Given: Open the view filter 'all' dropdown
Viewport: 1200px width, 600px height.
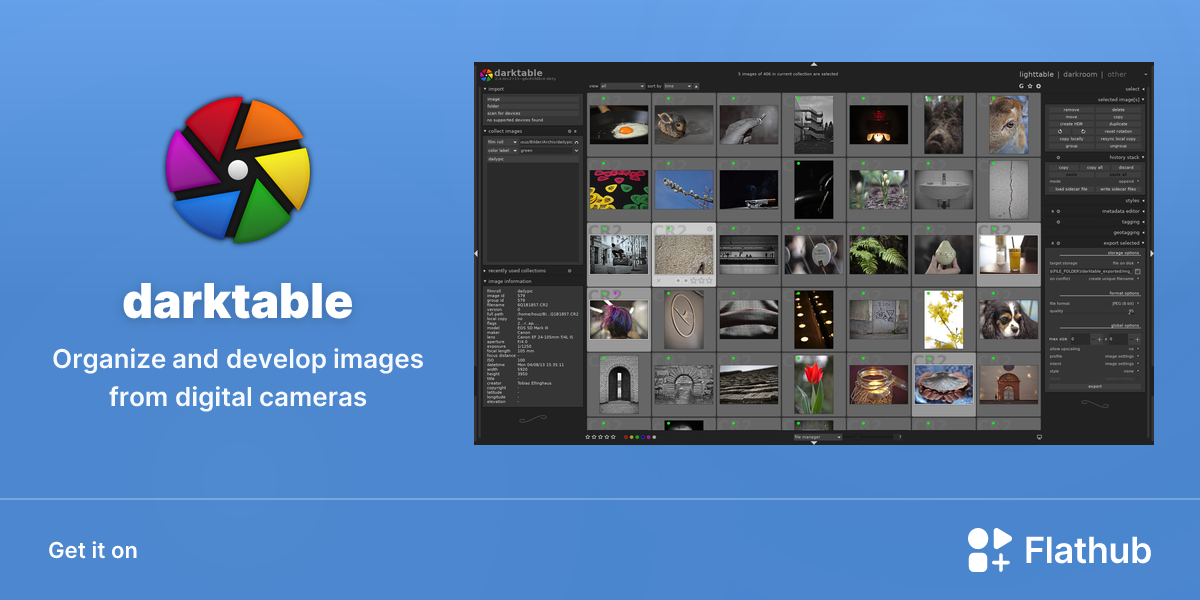Looking at the screenshot, I should pos(623,86).
